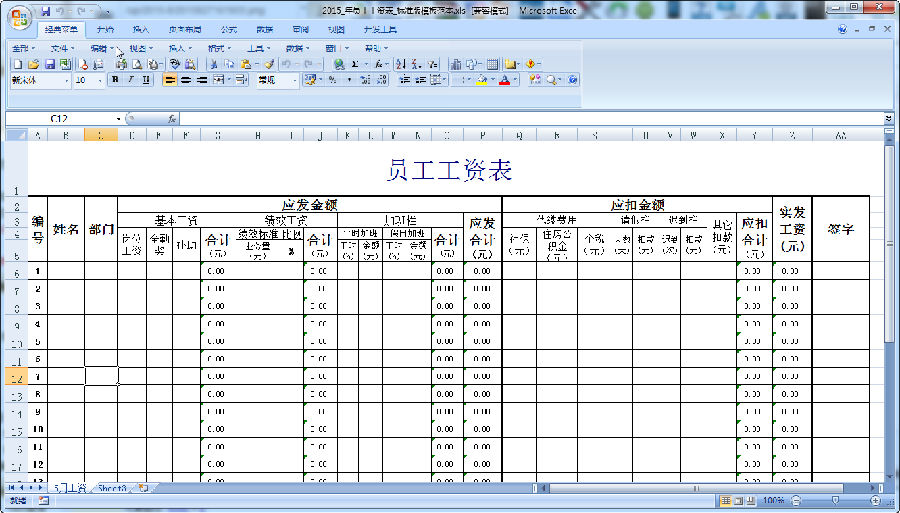Click the Office button logo
Screen dimensions: 900x513
coord(20,17)
